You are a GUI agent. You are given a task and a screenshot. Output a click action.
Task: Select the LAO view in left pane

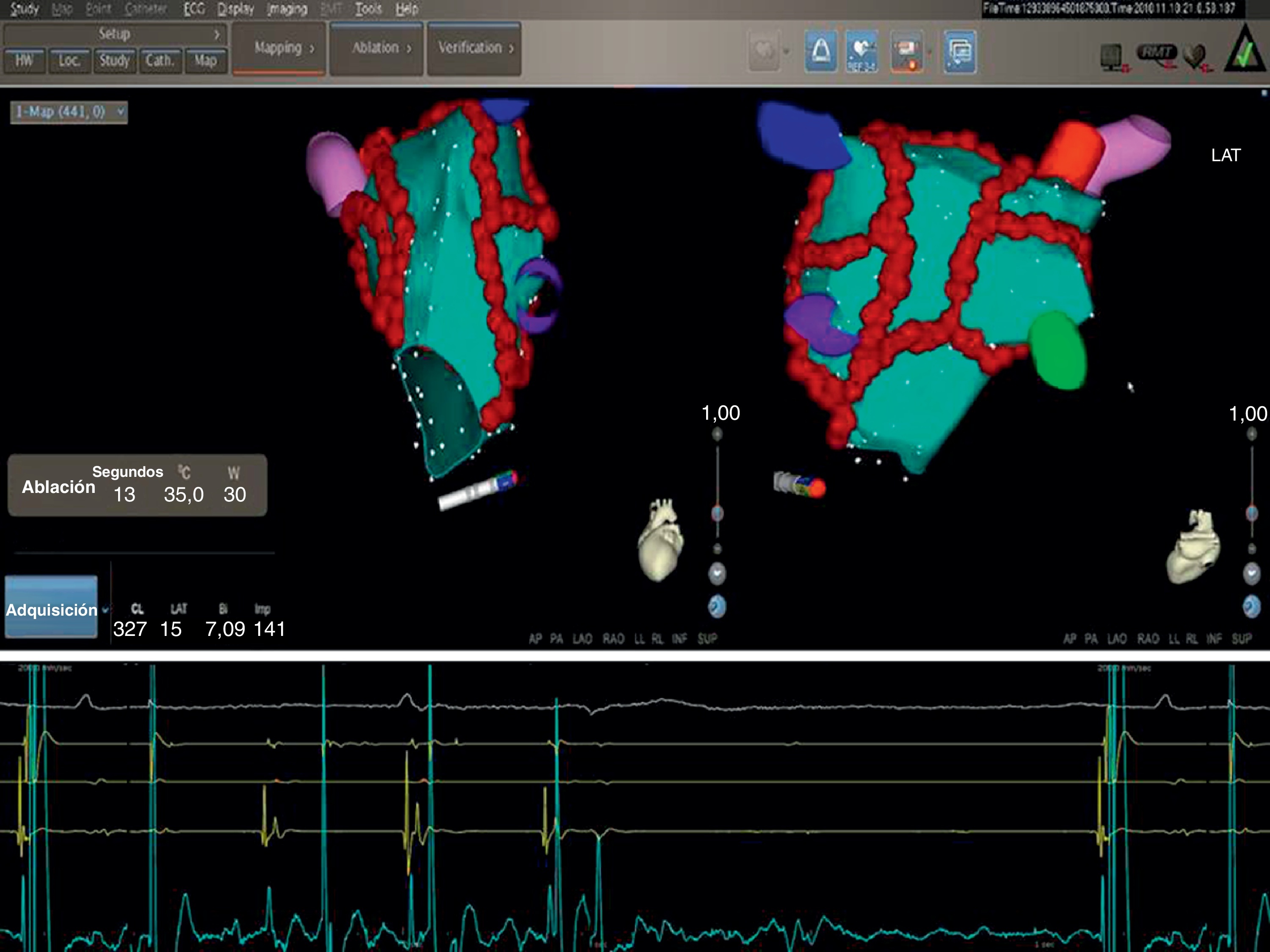click(x=582, y=638)
